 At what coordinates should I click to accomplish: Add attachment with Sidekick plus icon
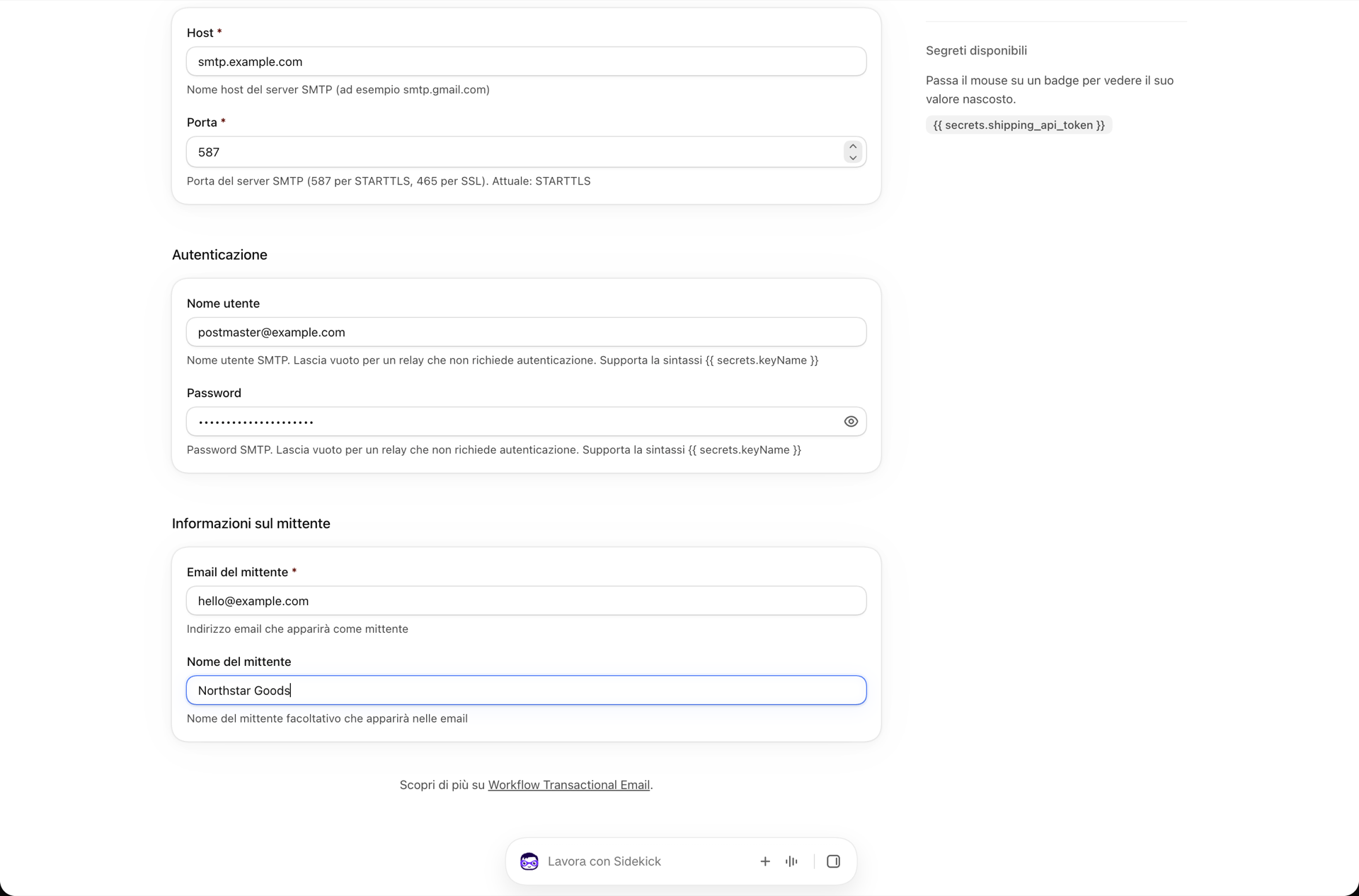point(765,861)
